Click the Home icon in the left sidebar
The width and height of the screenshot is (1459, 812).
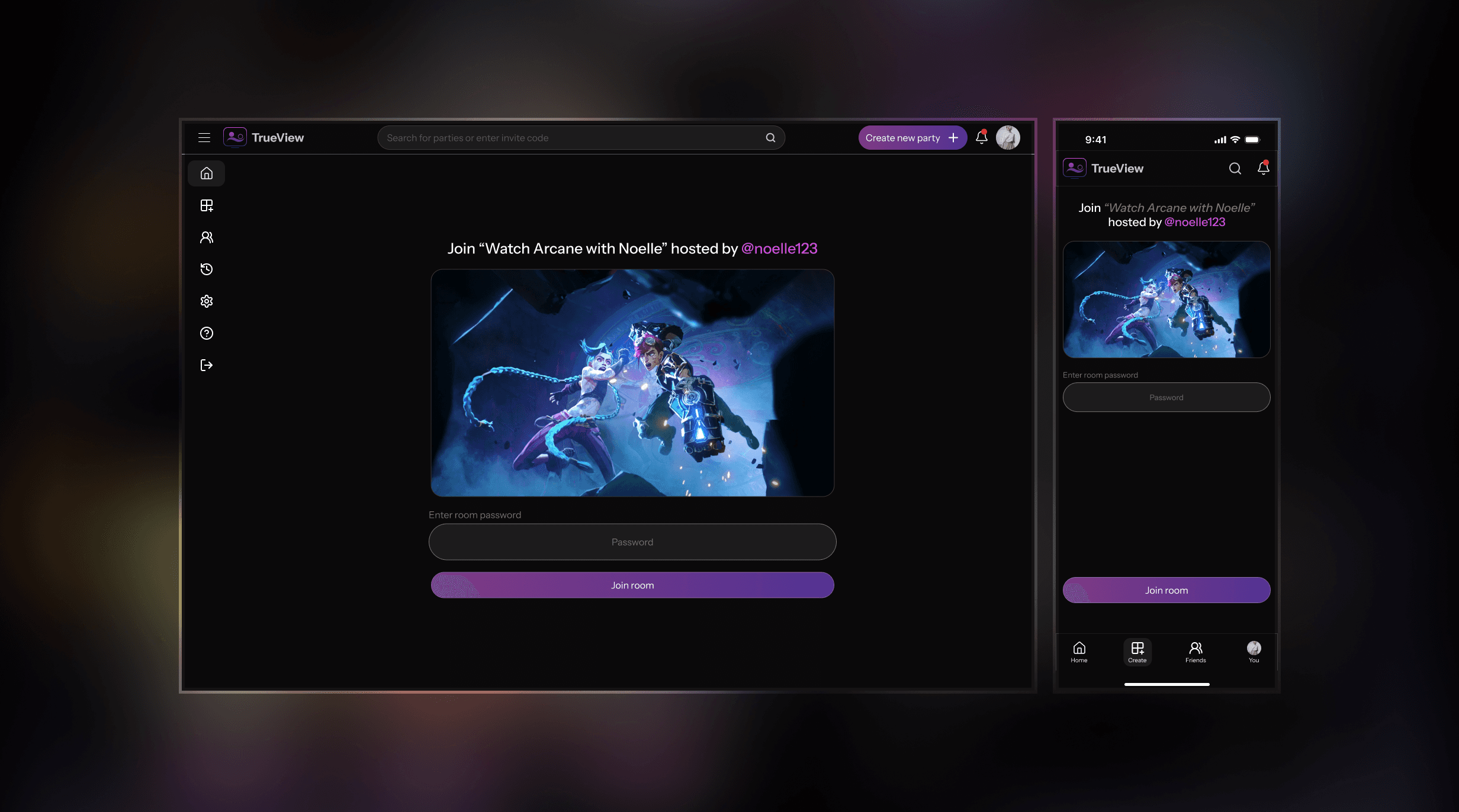[x=207, y=173]
